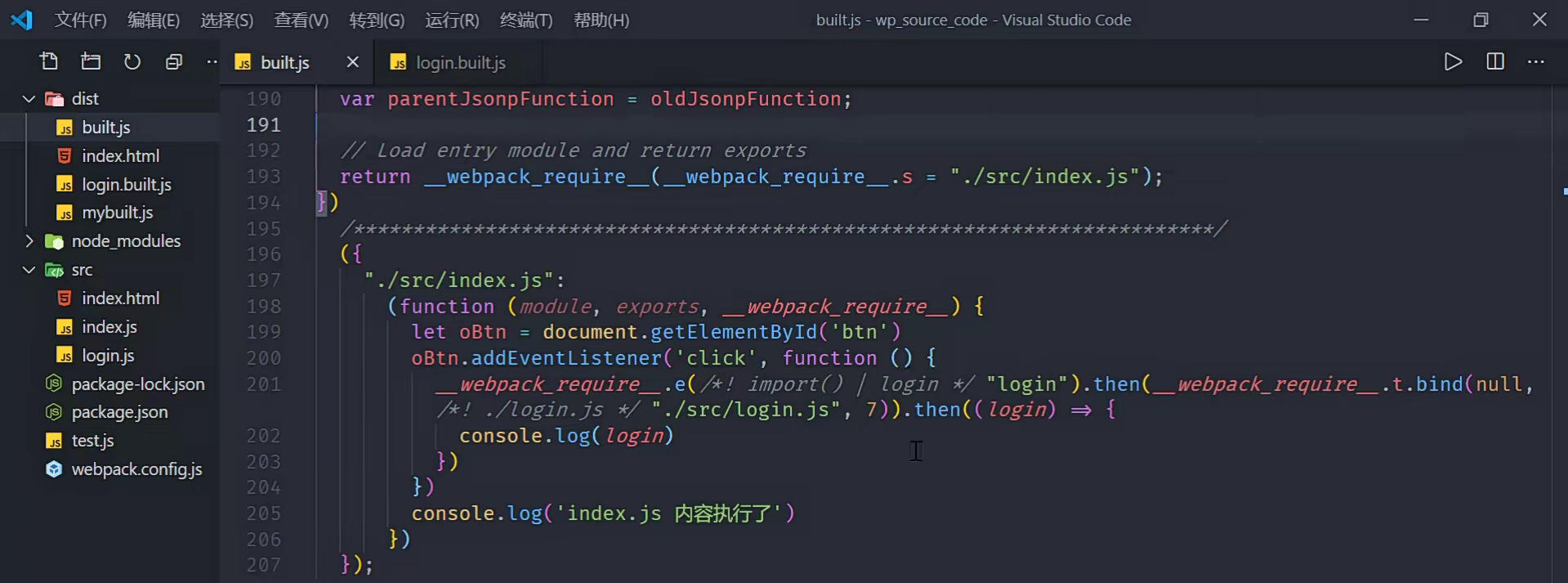Click the editor's vertical scrollbar
The height and width of the screenshot is (583, 1568).
[1559, 327]
